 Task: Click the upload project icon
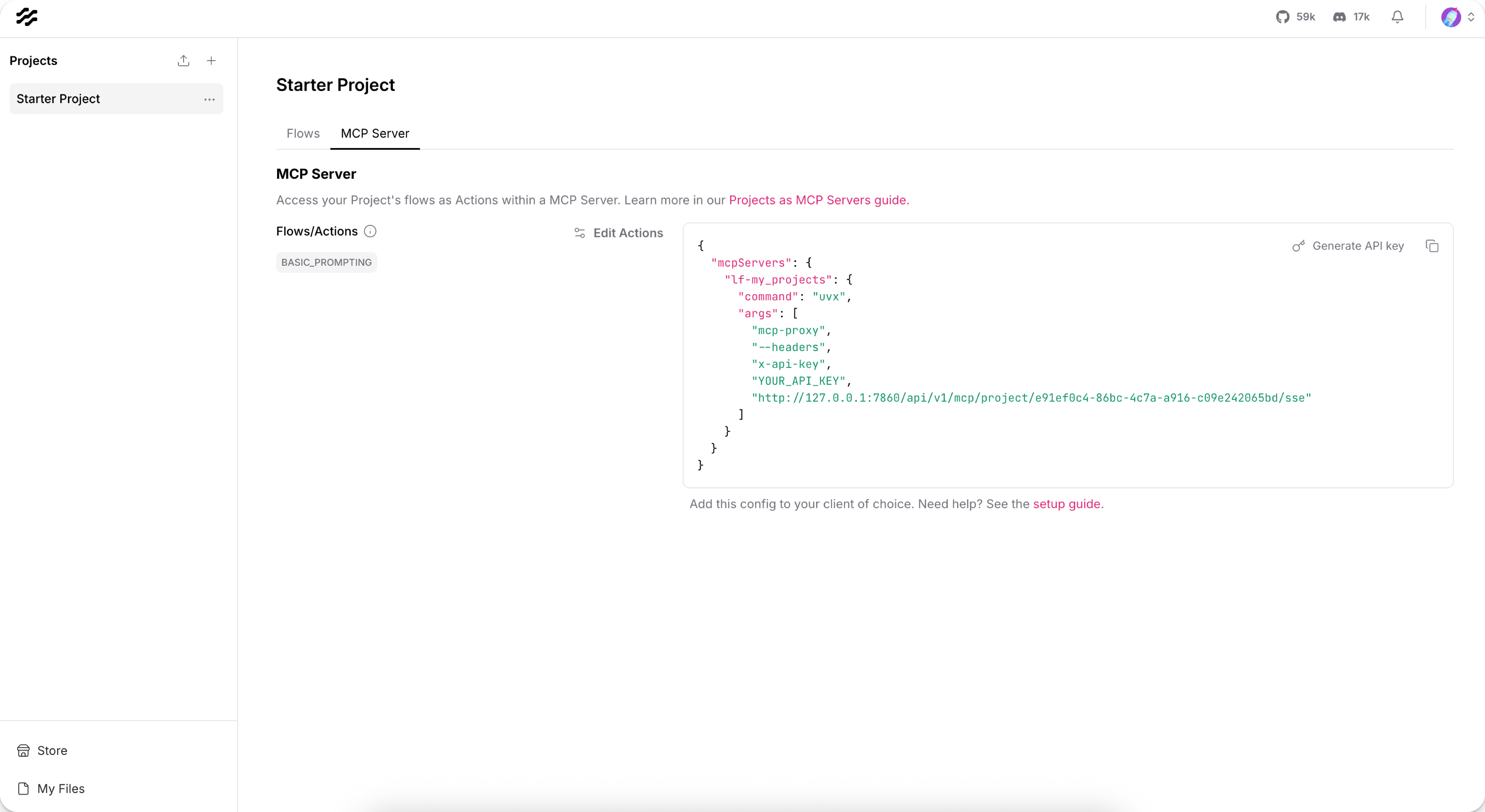point(183,60)
